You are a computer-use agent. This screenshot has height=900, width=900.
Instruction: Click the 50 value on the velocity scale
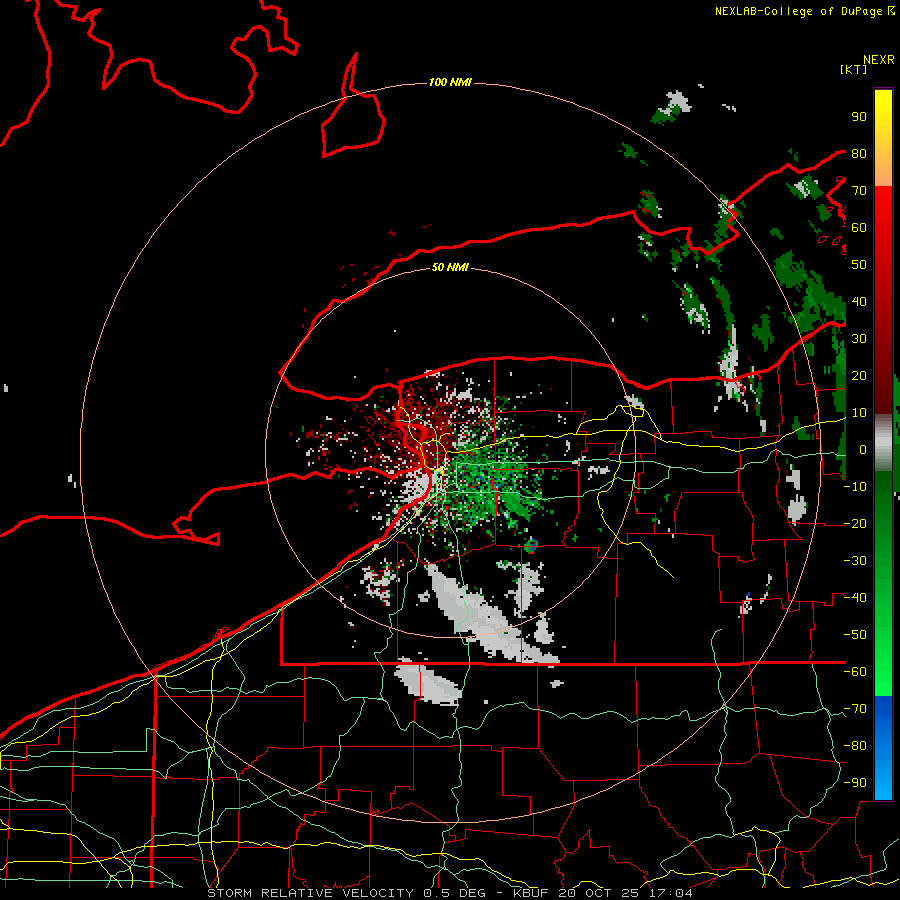pos(859,265)
